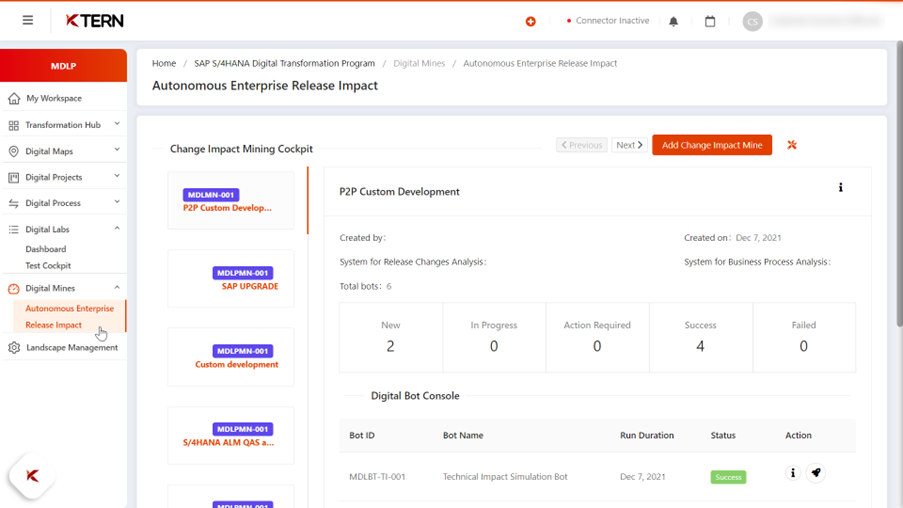The height and width of the screenshot is (508, 903).
Task: Open SAP S/4HANA Digital Transformation Program breadcrumb
Action: pos(284,63)
